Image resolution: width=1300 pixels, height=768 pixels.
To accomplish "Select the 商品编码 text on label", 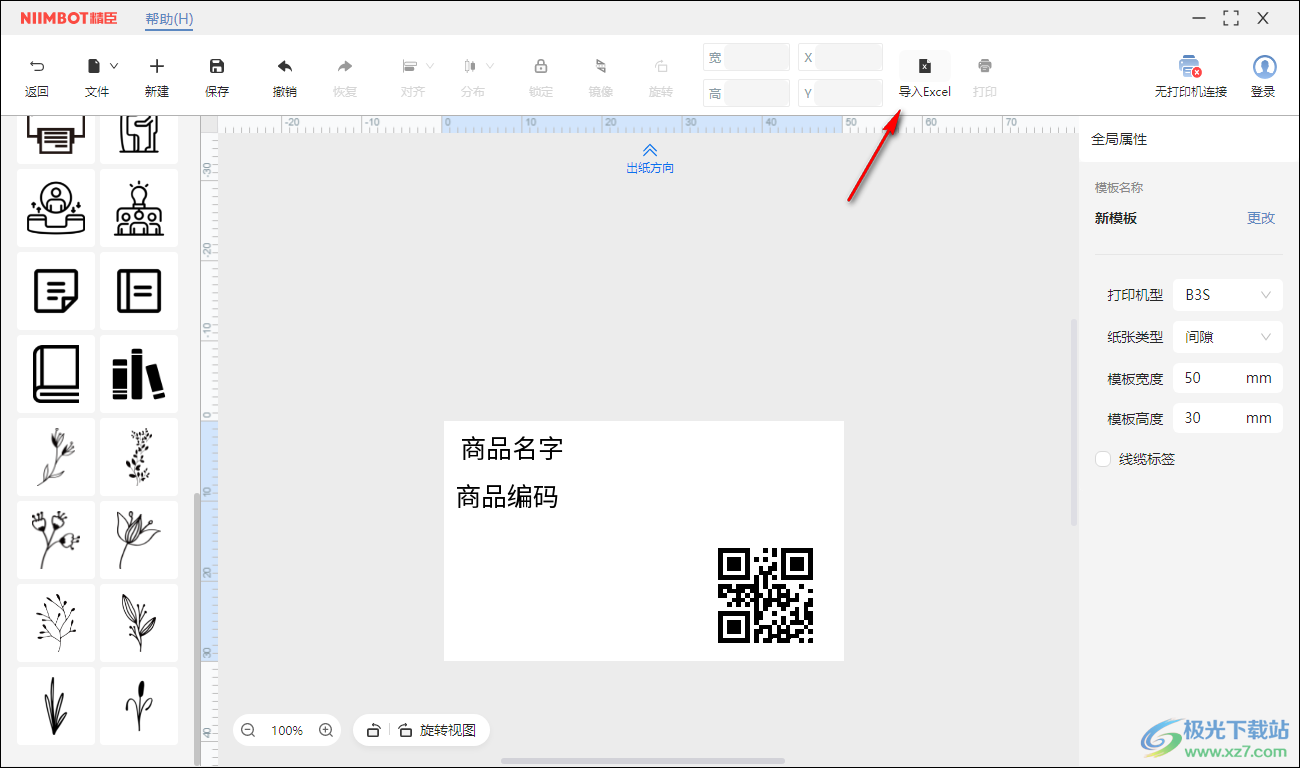I will [507, 497].
